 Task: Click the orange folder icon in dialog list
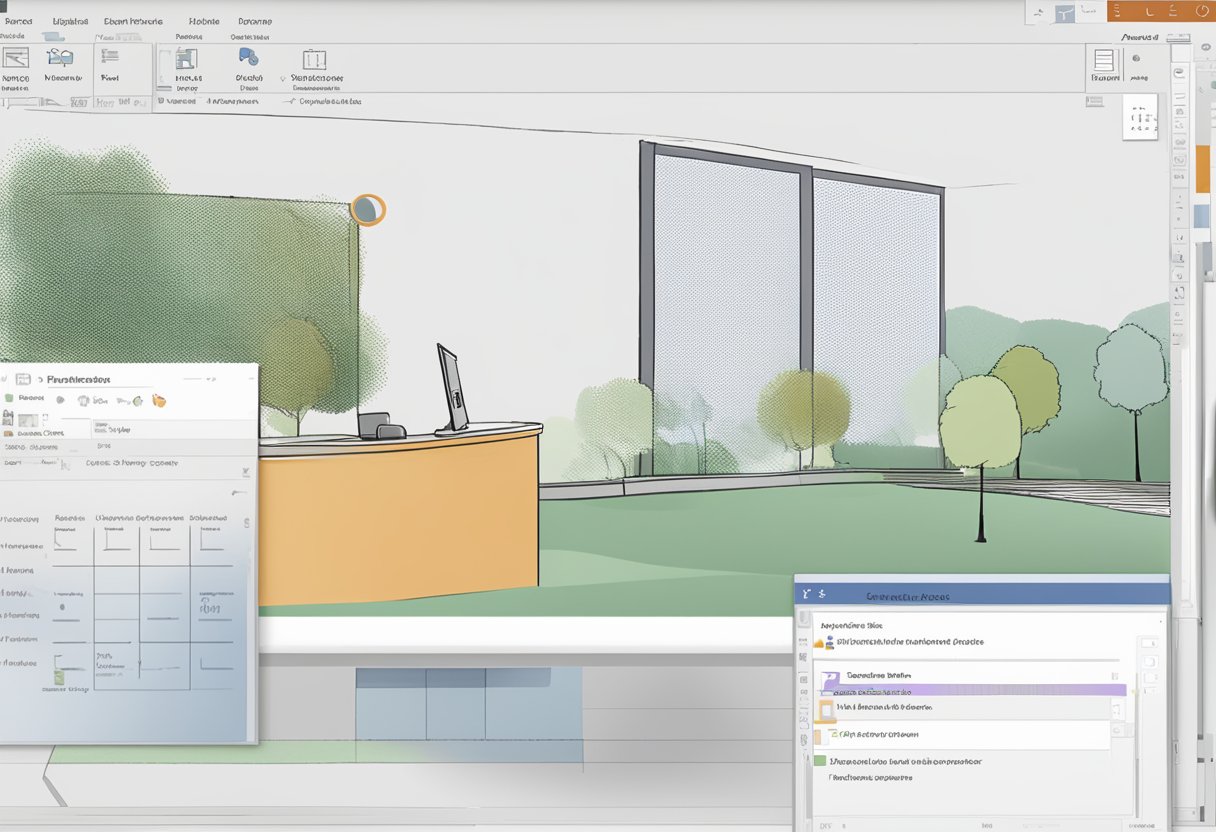click(825, 708)
